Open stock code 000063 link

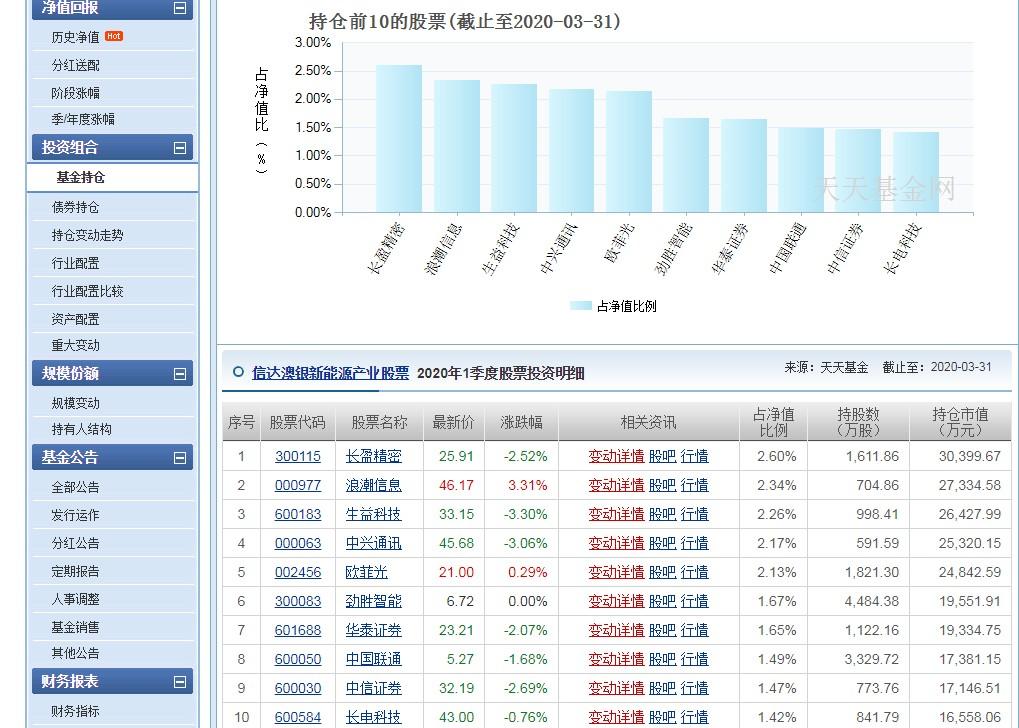pyautogui.click(x=298, y=543)
